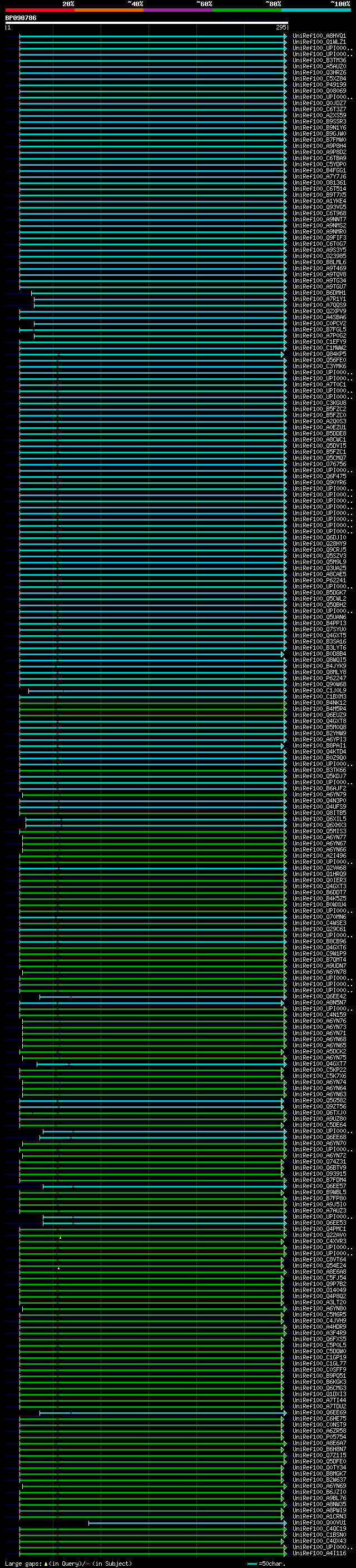Click hit UniRef100_C5XZ84
356x1568 pixels.
(319, 78)
